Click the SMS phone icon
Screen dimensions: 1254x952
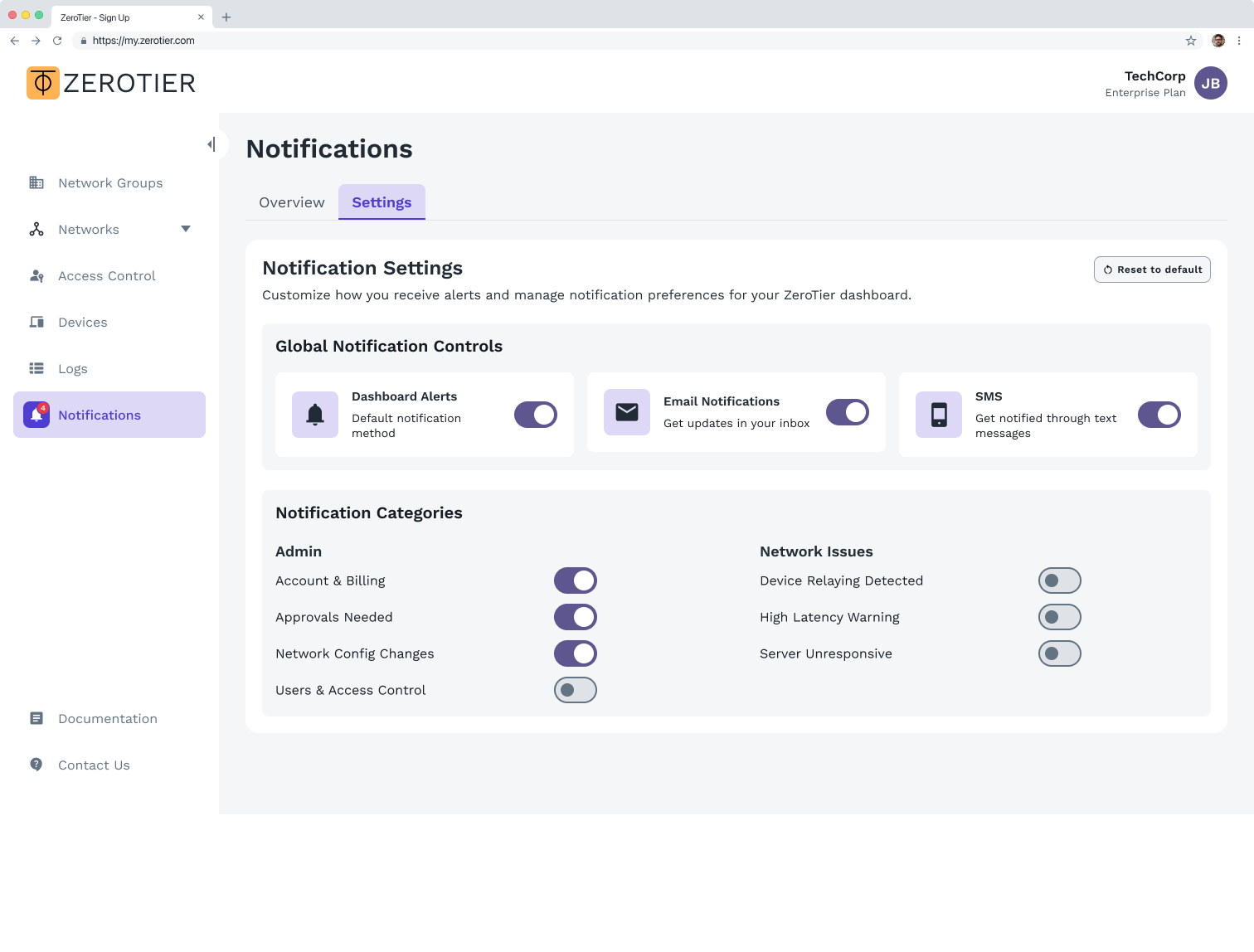(x=939, y=415)
